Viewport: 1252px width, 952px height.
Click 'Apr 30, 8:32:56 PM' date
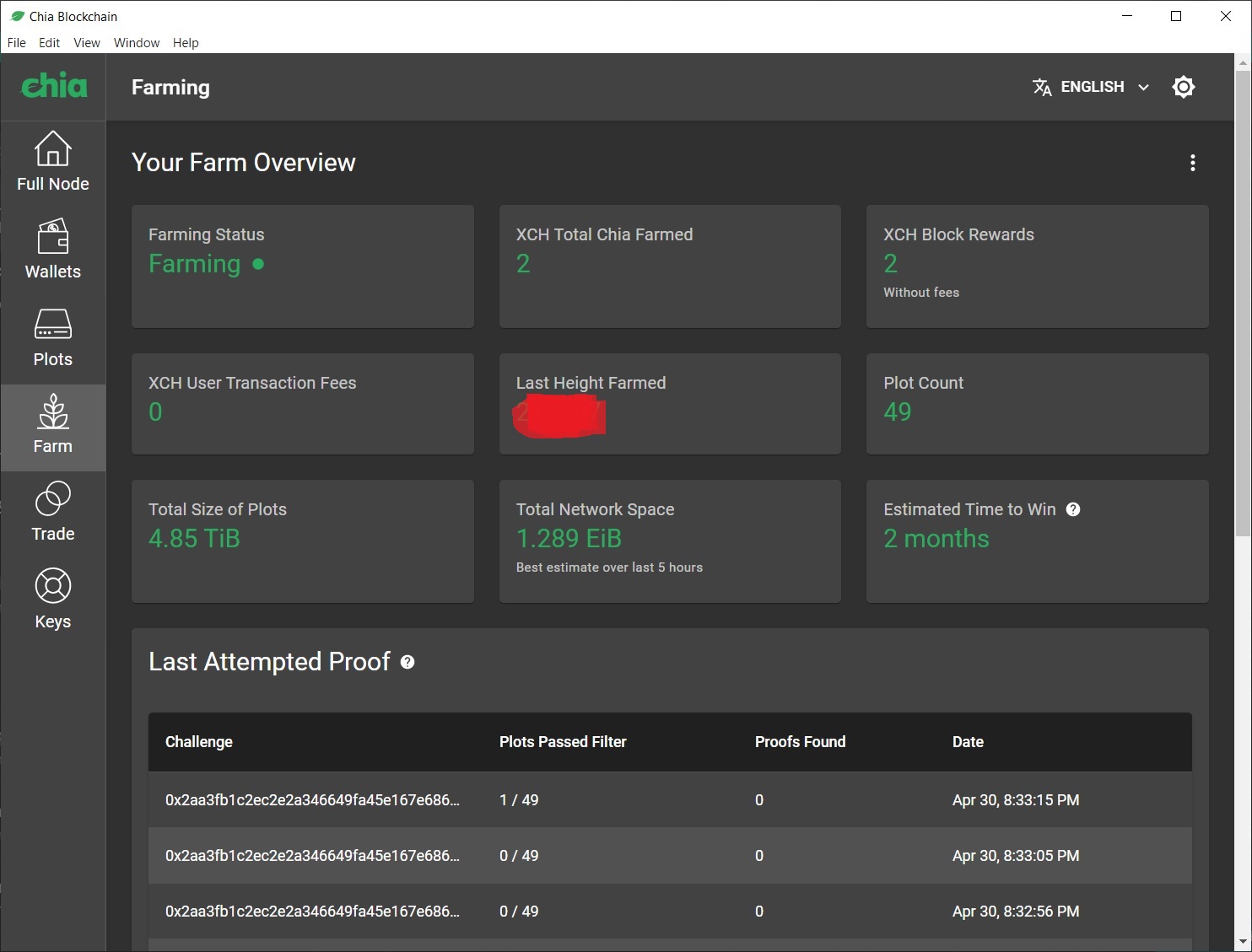[1016, 912]
